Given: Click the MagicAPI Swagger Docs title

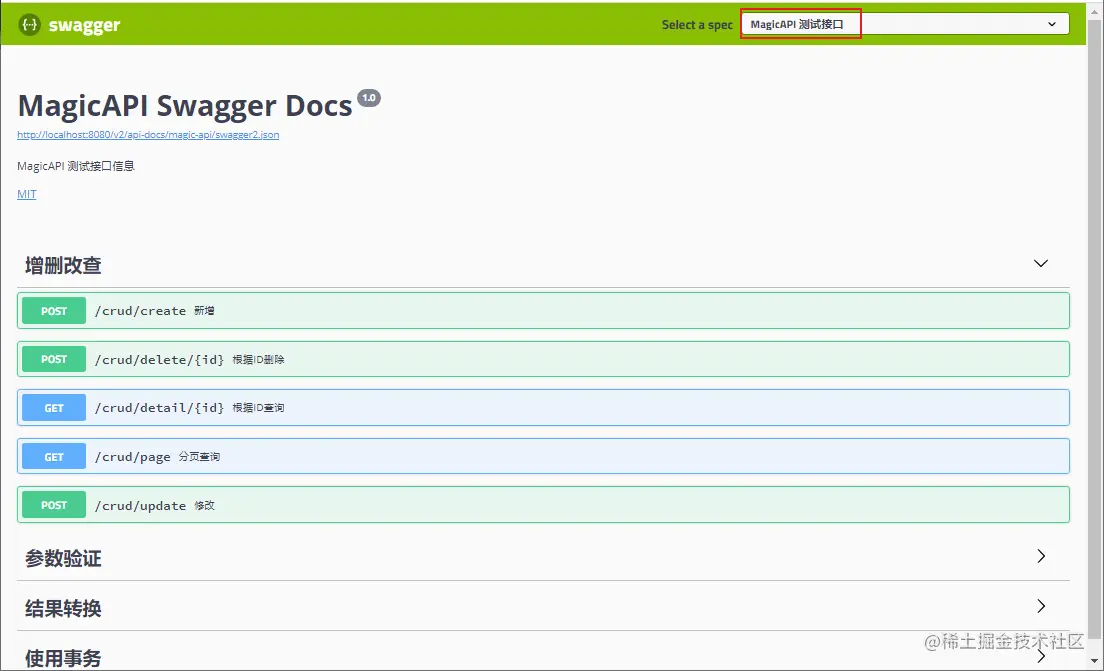Looking at the screenshot, I should point(184,106).
